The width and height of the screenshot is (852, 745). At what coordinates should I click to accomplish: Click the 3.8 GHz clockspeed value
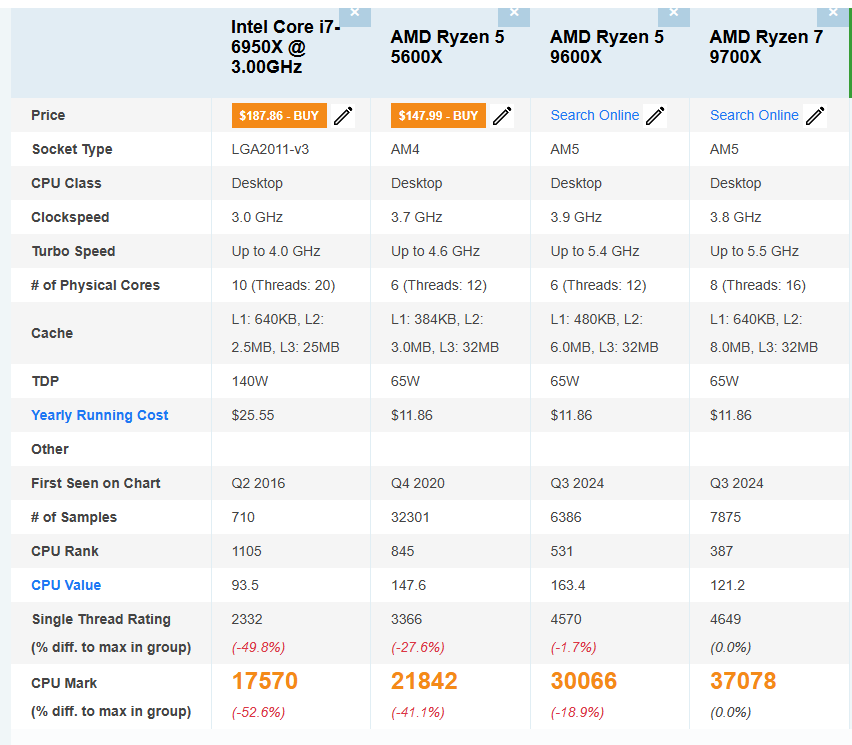pos(736,217)
